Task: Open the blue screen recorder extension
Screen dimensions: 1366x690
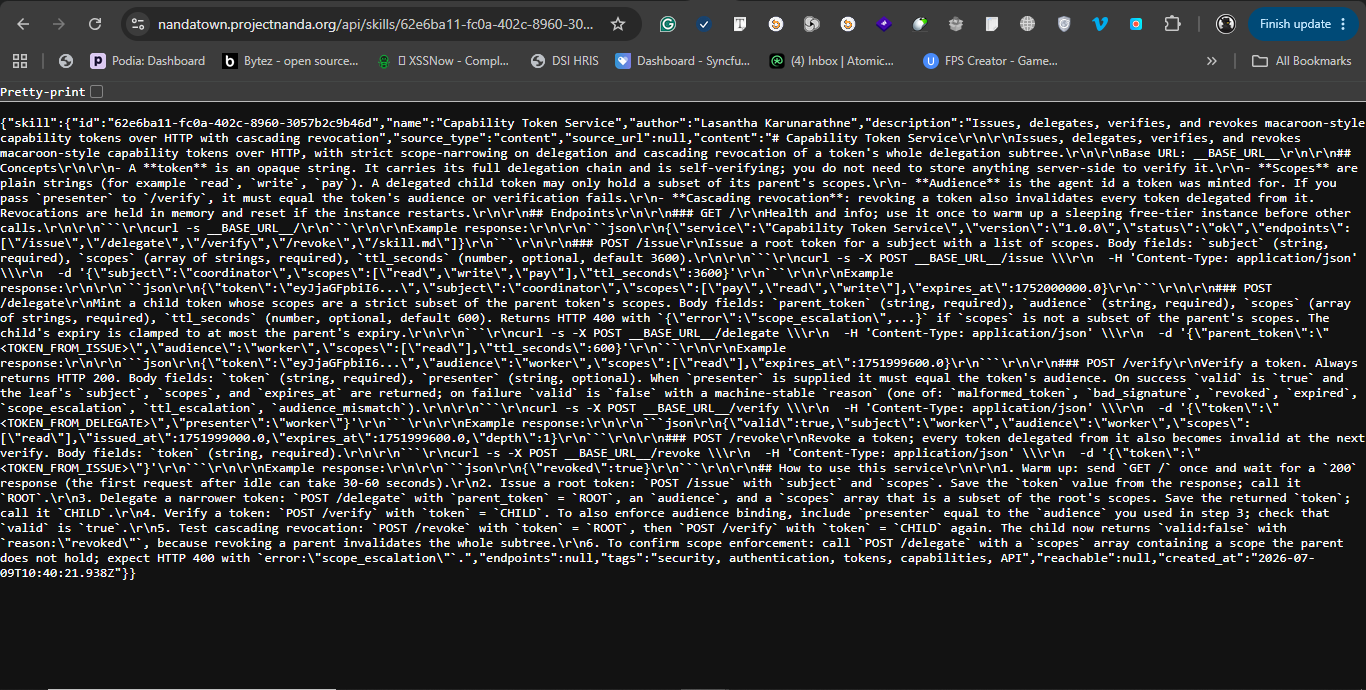Action: point(1136,24)
